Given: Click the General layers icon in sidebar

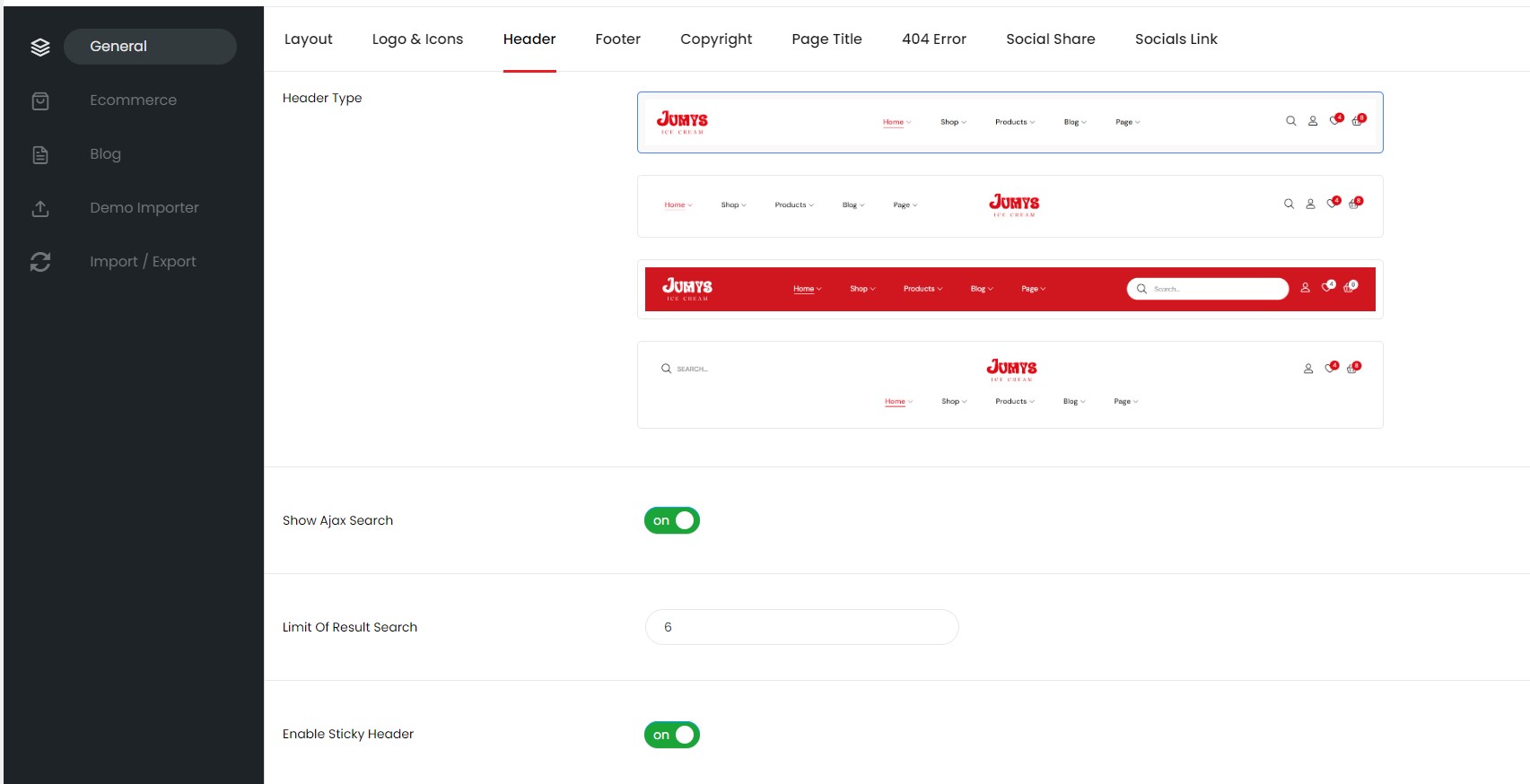Looking at the screenshot, I should tap(40, 48).
